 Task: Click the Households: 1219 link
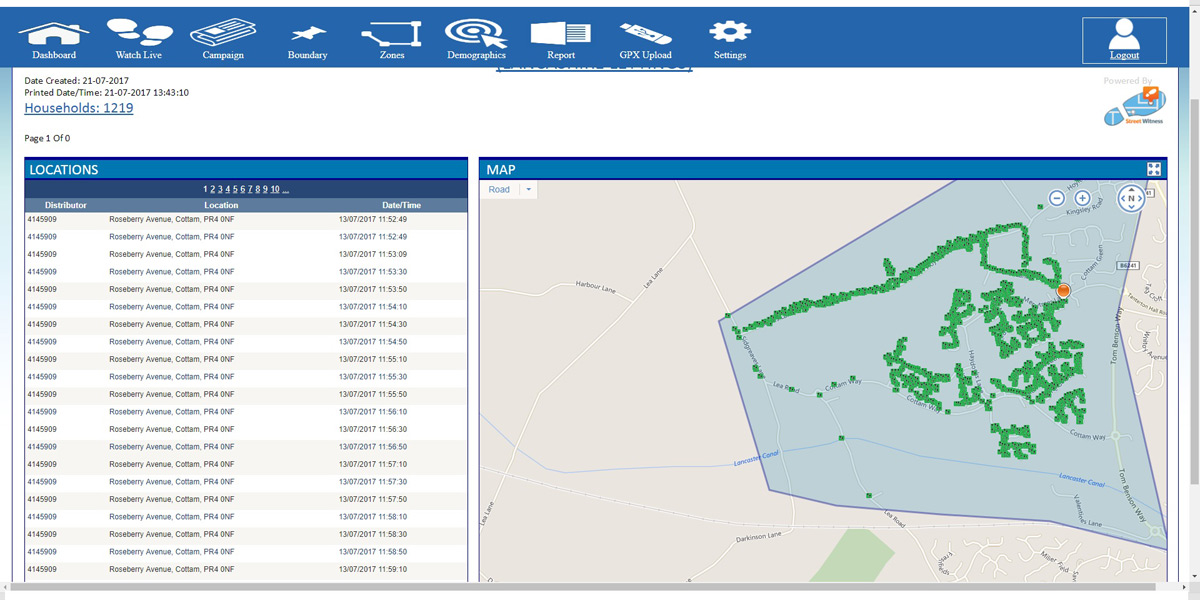[78, 108]
